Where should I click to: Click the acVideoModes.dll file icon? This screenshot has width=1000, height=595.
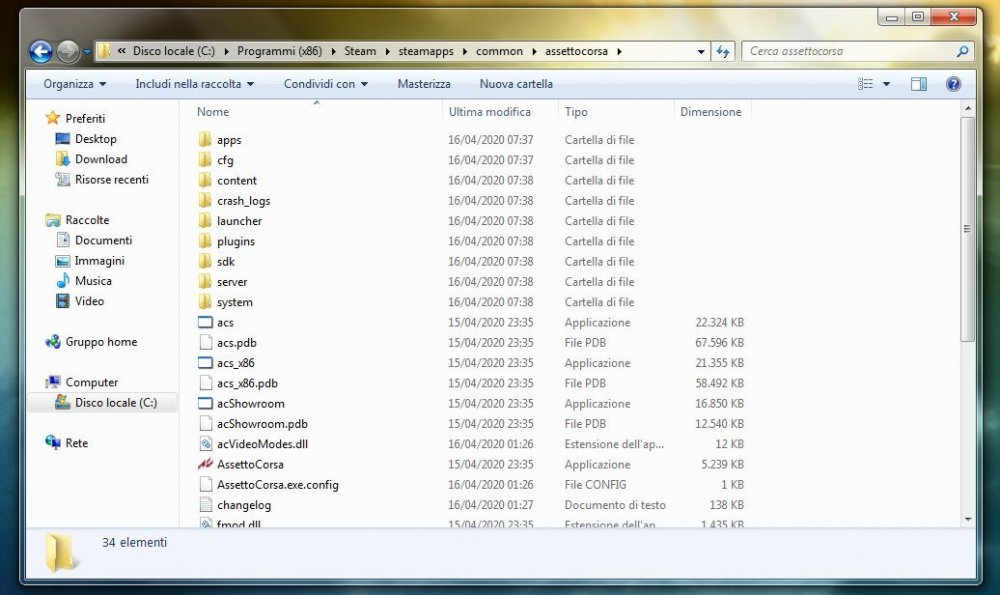point(205,444)
